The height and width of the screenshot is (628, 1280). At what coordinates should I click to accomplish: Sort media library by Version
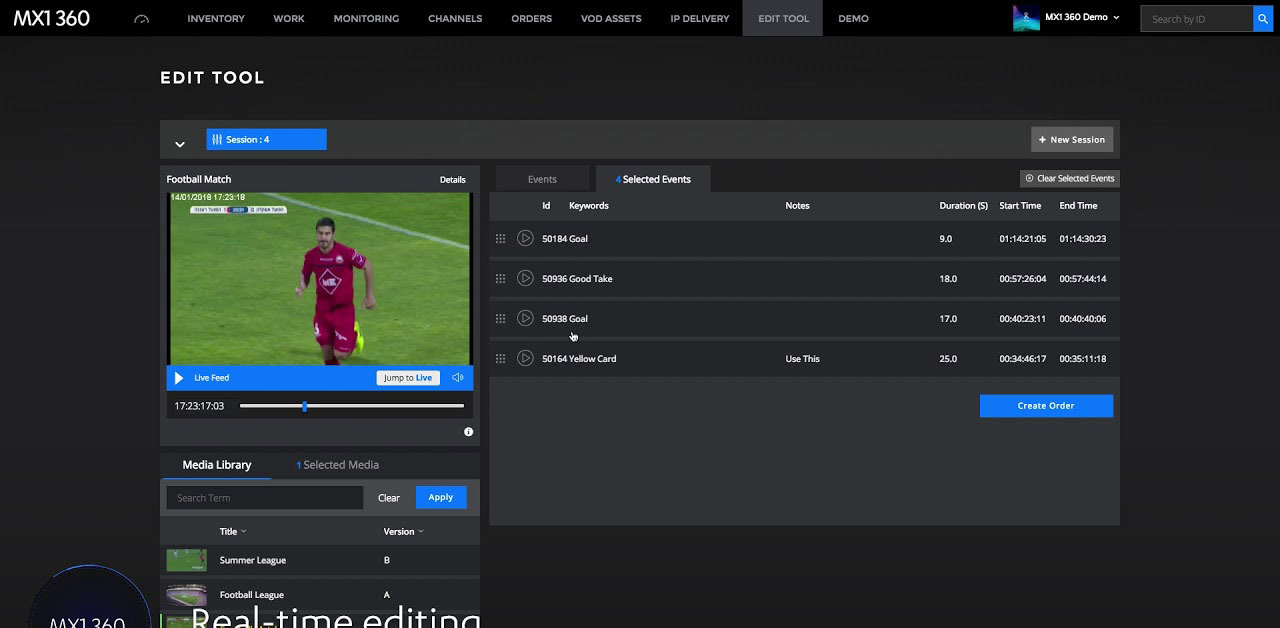(x=403, y=532)
